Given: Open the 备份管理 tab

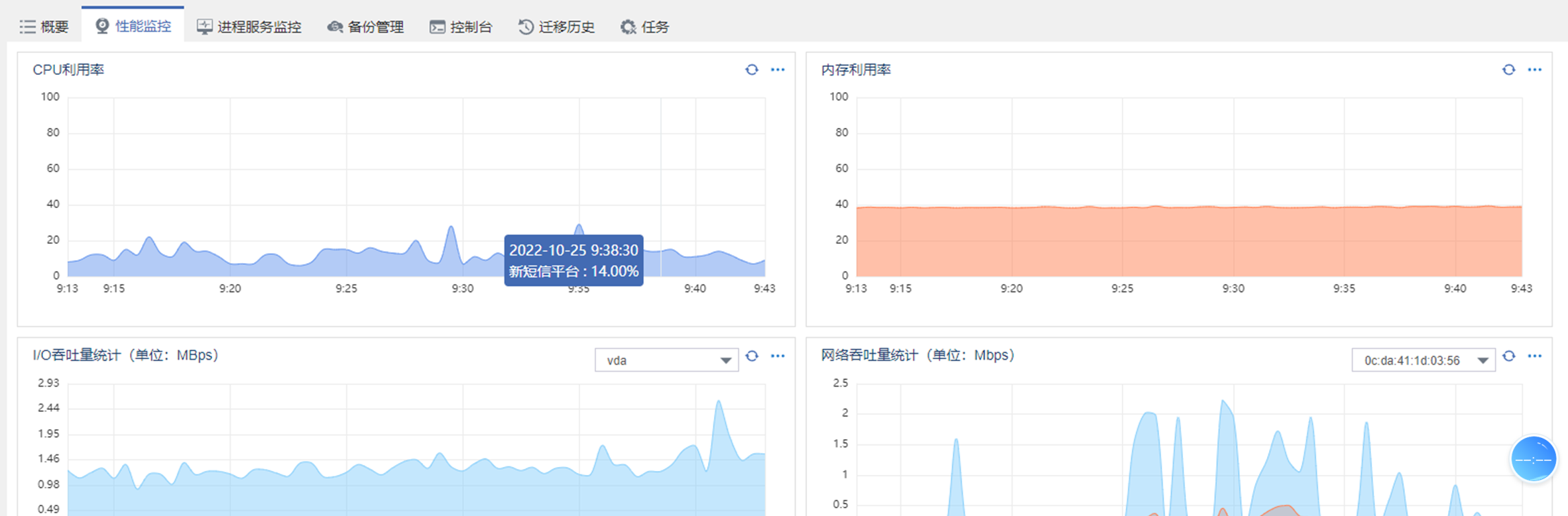Looking at the screenshot, I should [x=365, y=26].
